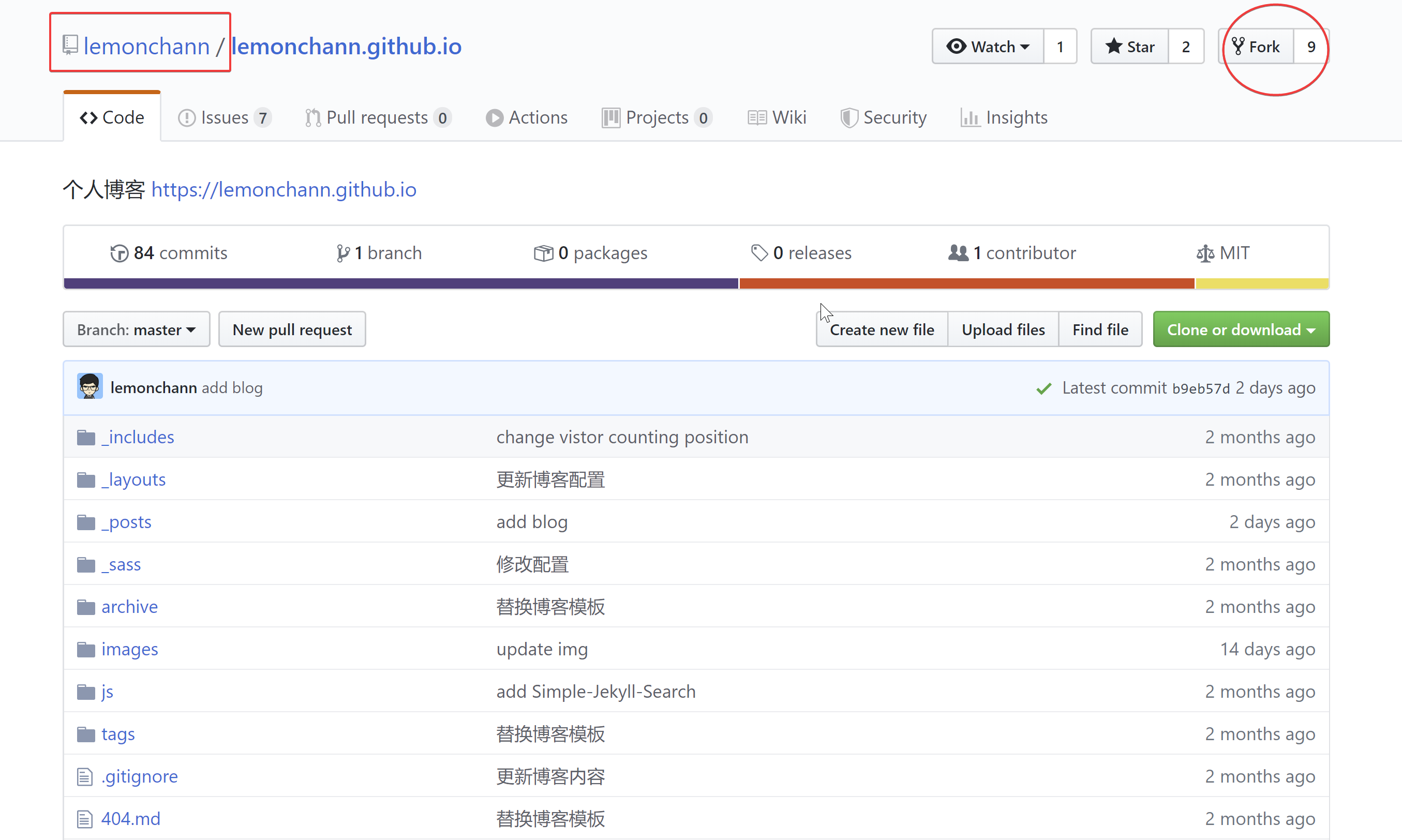Open the Projects tab
This screenshot has height=840, width=1402.
coord(657,117)
